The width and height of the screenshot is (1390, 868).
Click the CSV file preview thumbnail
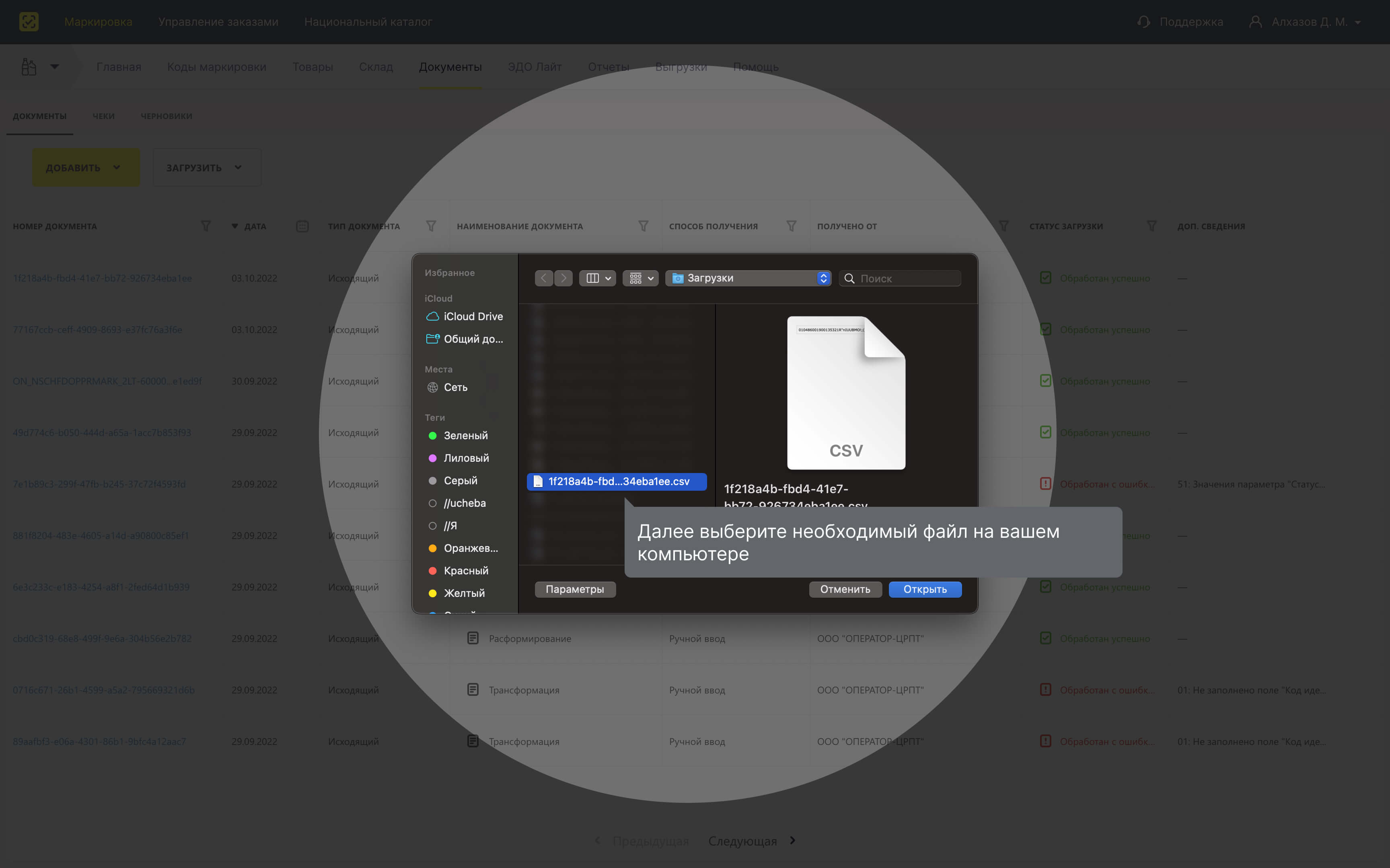(x=846, y=393)
